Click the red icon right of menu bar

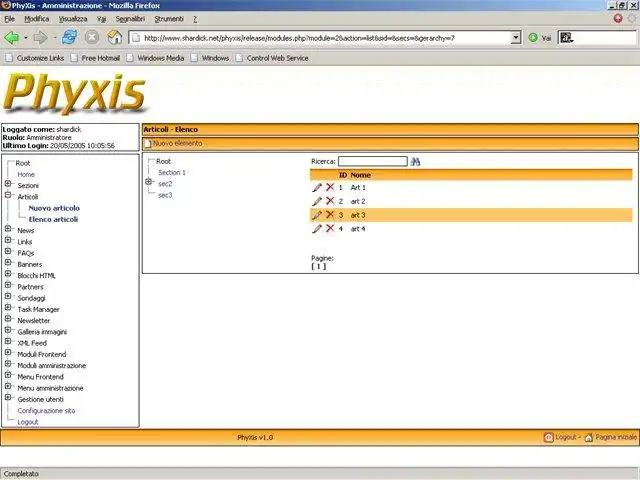[618, 18]
